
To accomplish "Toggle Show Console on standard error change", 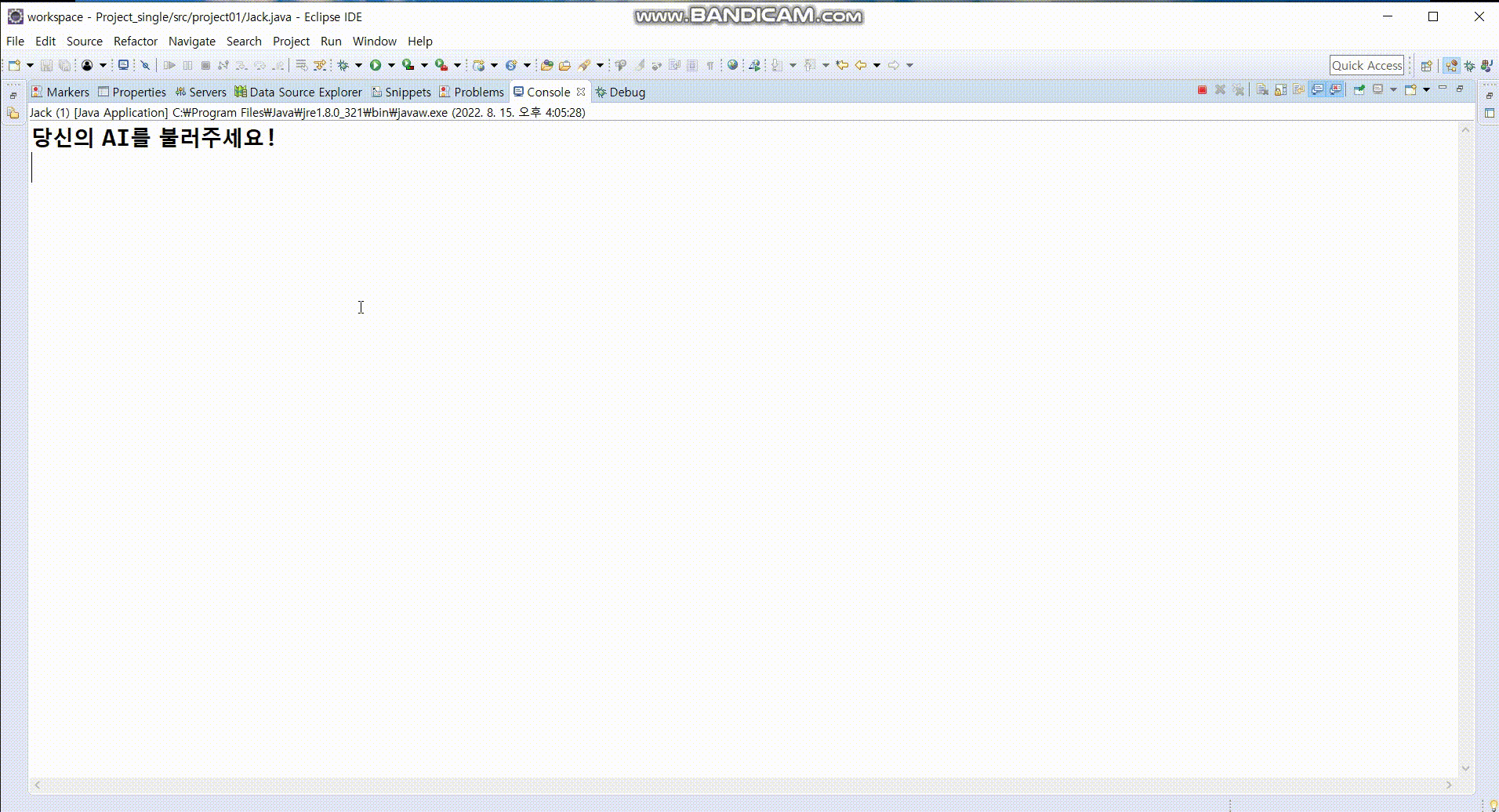I will (x=1335, y=90).
